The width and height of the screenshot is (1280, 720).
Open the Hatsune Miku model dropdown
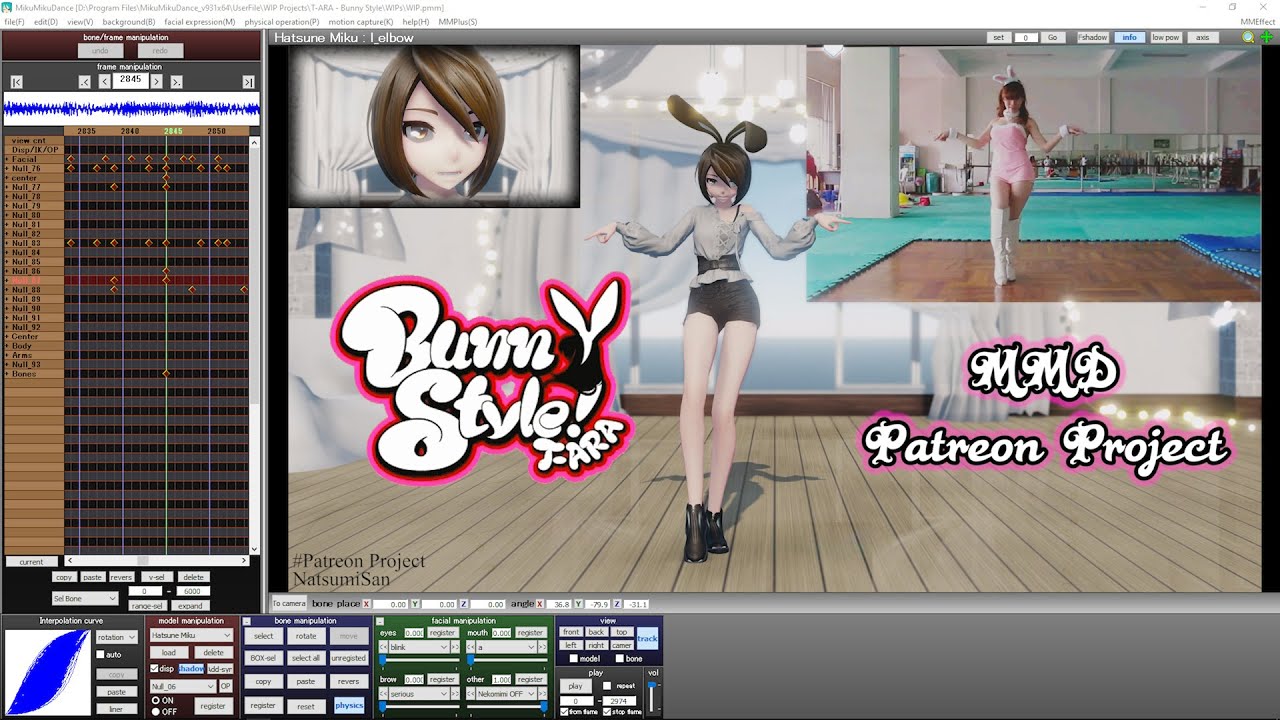(191, 635)
